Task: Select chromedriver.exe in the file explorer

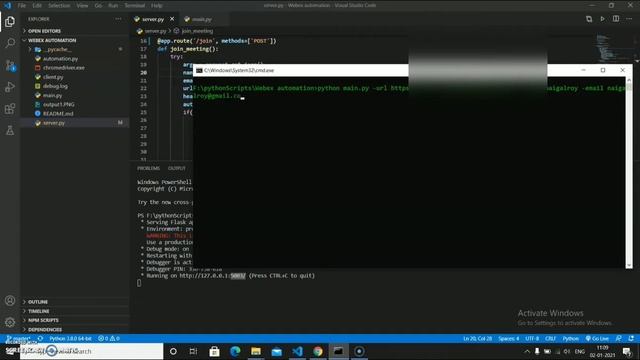Action: (x=75, y=68)
